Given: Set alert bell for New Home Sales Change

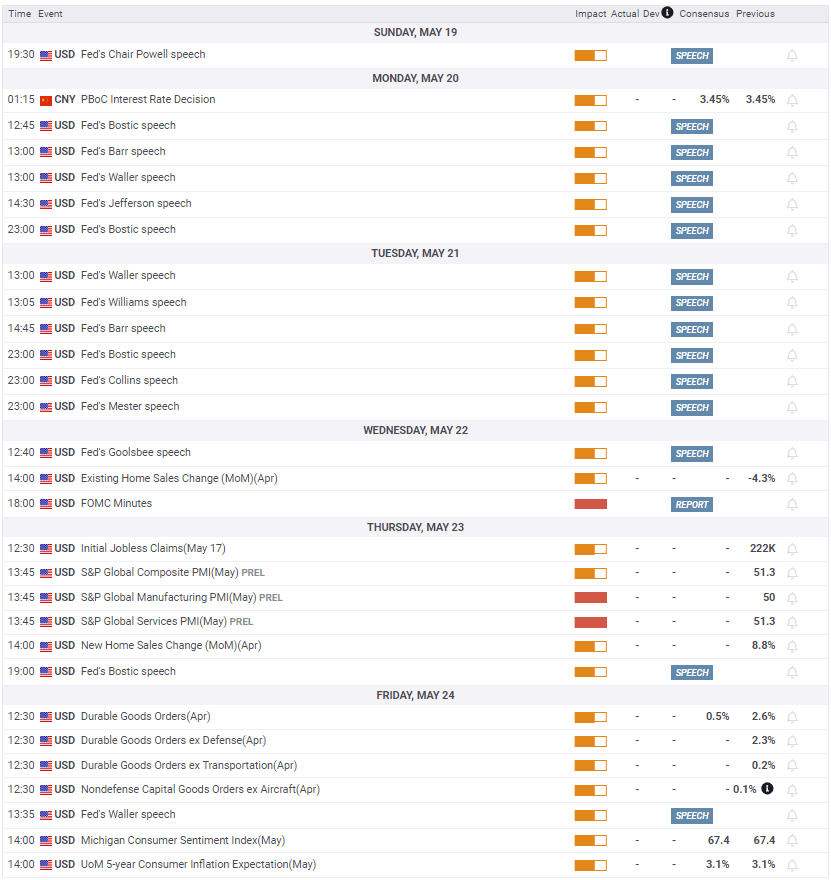Looking at the screenshot, I should [792, 647].
